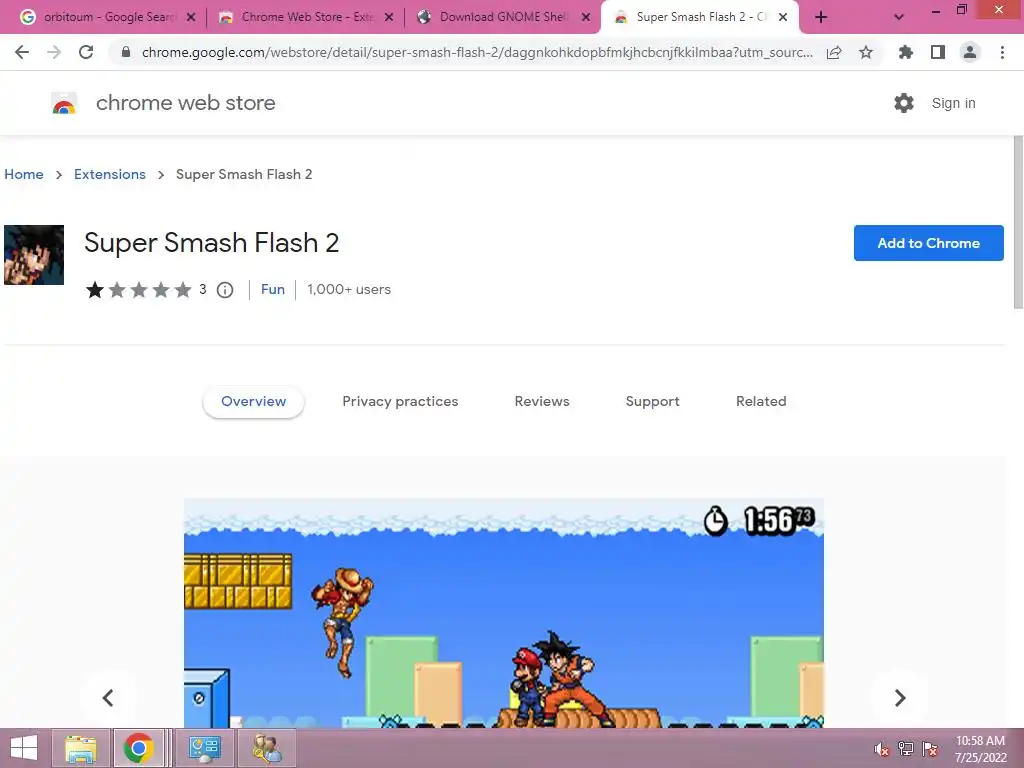Click the padlock site info icon

pos(126,52)
